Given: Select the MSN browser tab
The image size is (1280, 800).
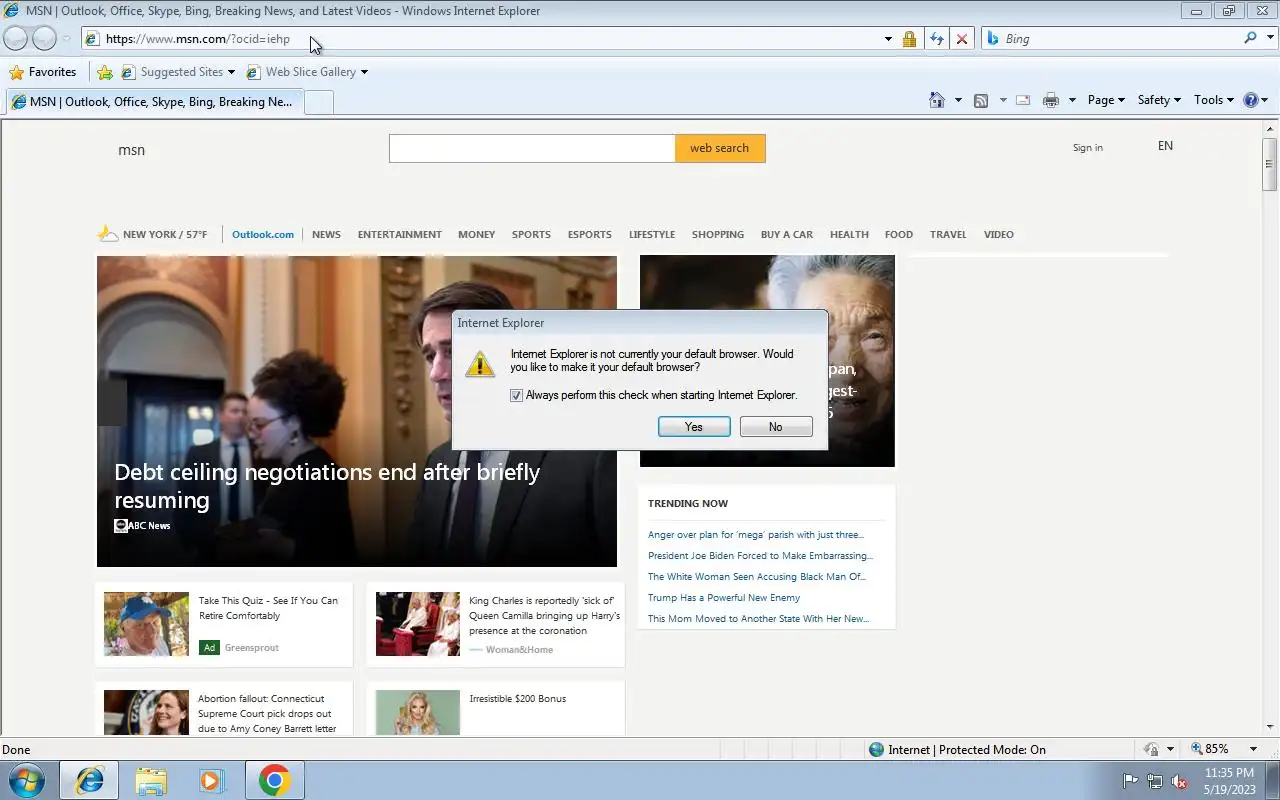Looking at the screenshot, I should (x=152, y=102).
